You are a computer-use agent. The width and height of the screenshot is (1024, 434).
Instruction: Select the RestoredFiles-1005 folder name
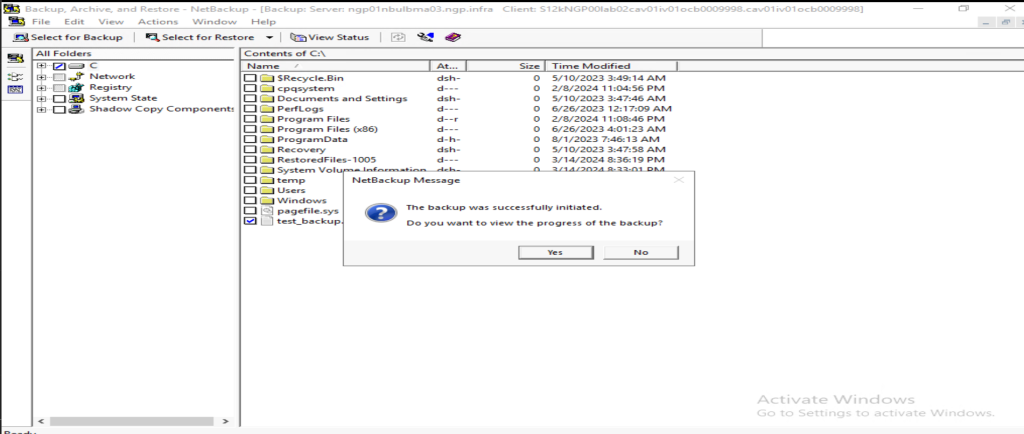click(x=327, y=160)
